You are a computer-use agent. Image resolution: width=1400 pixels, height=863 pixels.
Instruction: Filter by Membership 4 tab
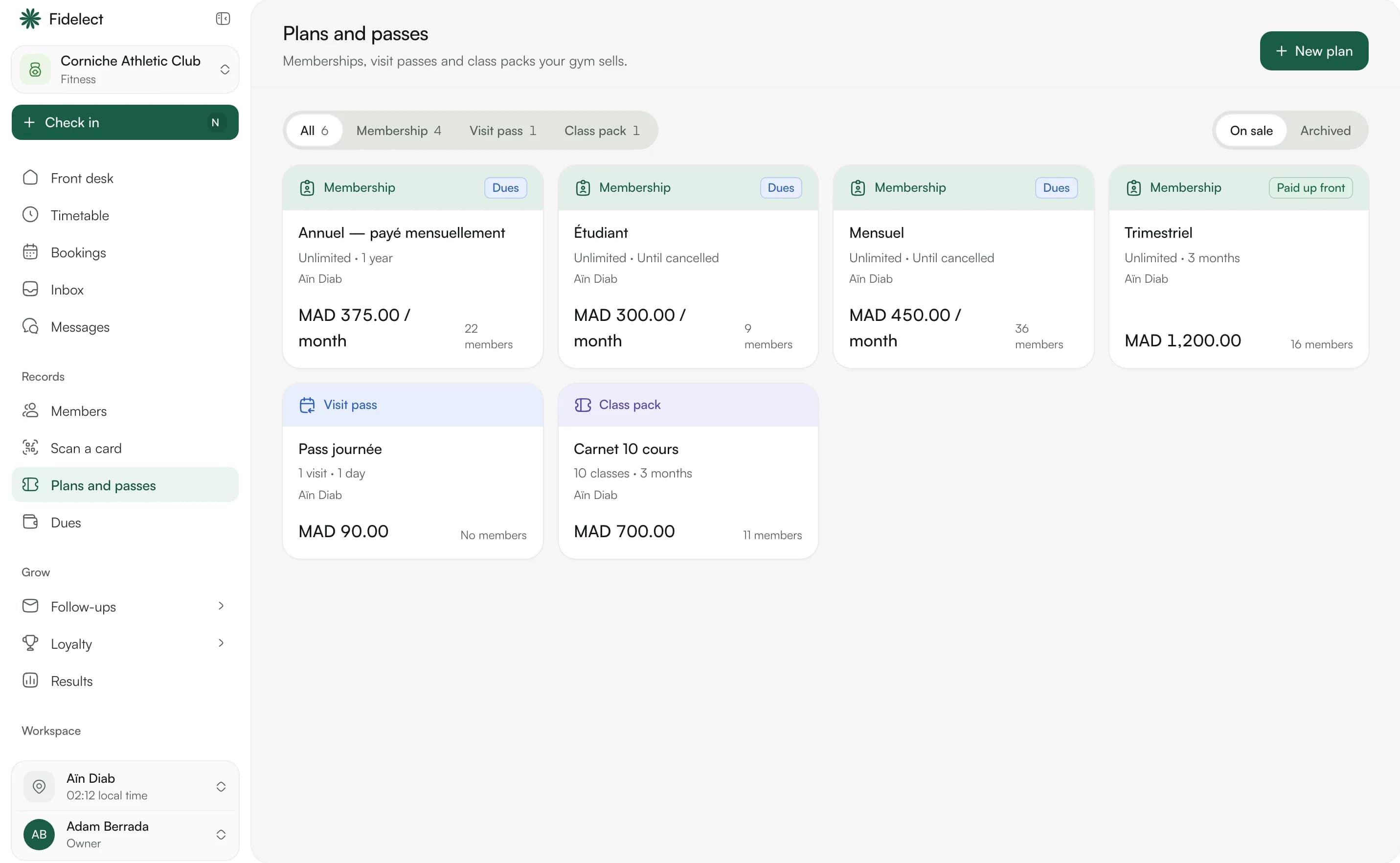pyautogui.click(x=398, y=130)
